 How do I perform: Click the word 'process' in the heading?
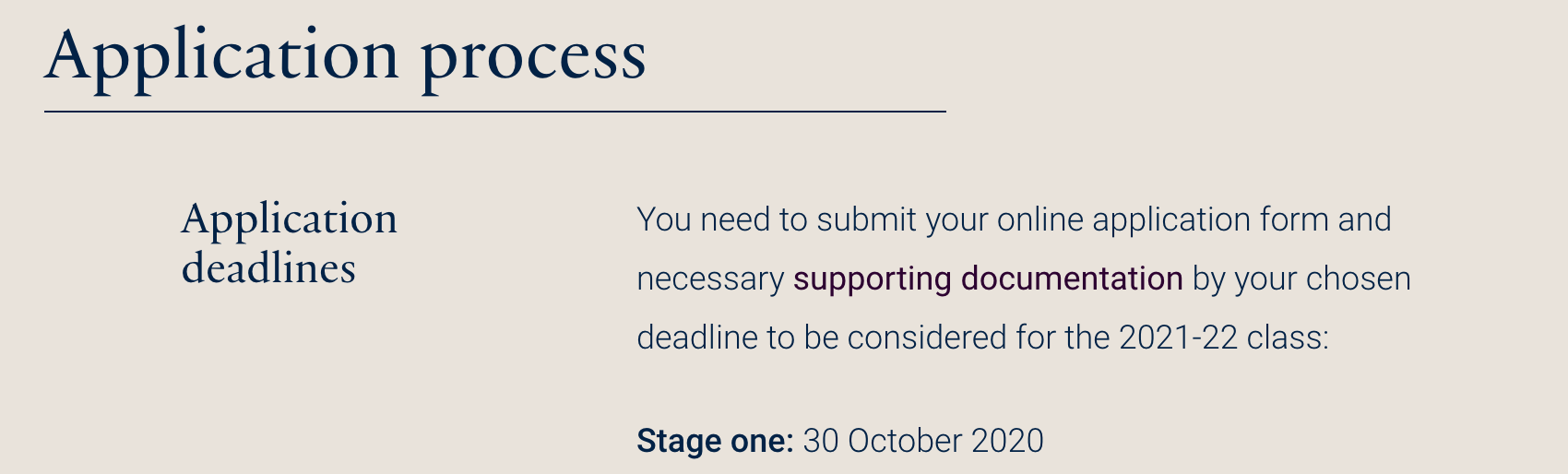(533, 57)
